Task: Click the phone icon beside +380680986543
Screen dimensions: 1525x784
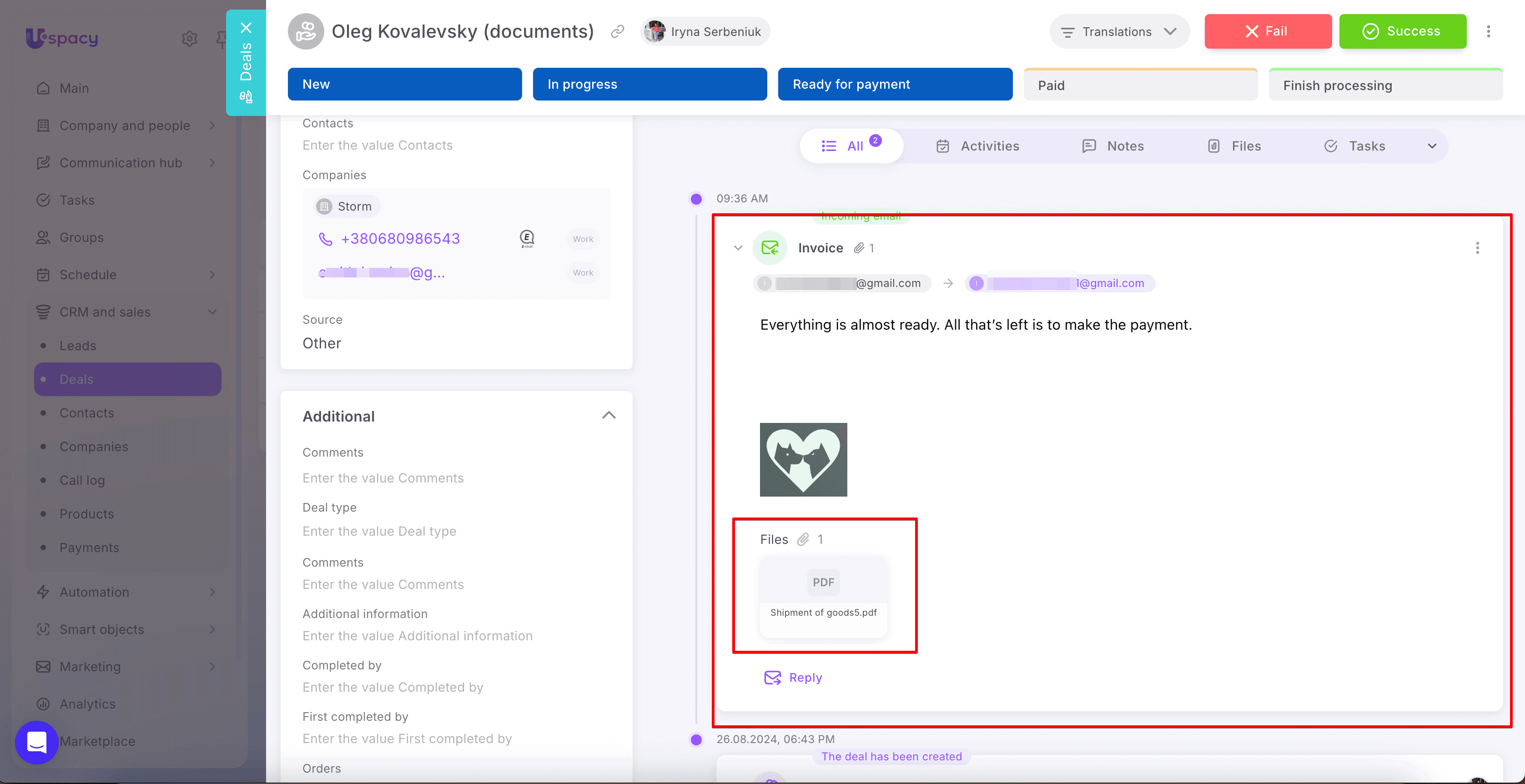Action: tap(325, 239)
